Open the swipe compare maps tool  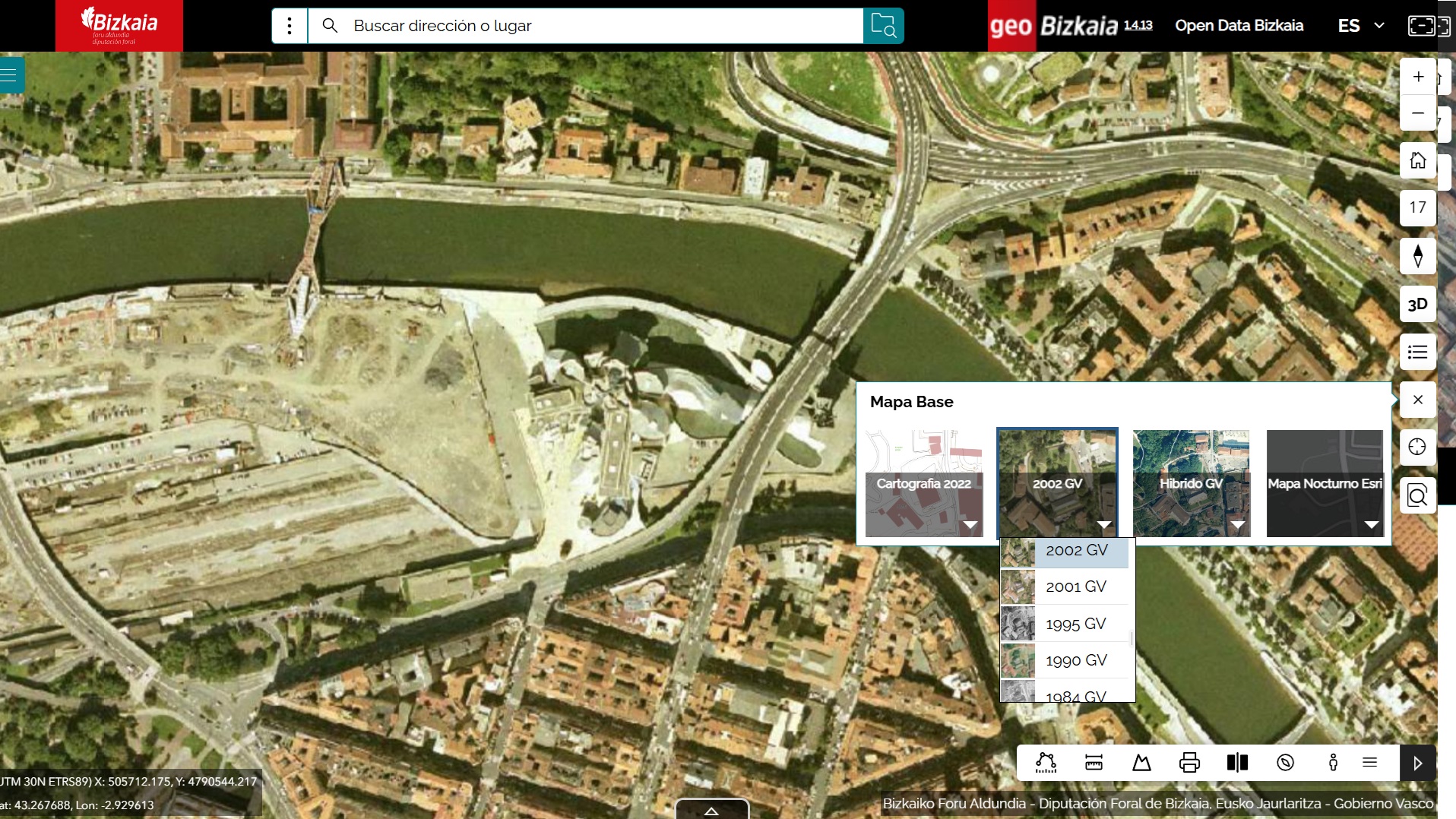[1237, 763]
